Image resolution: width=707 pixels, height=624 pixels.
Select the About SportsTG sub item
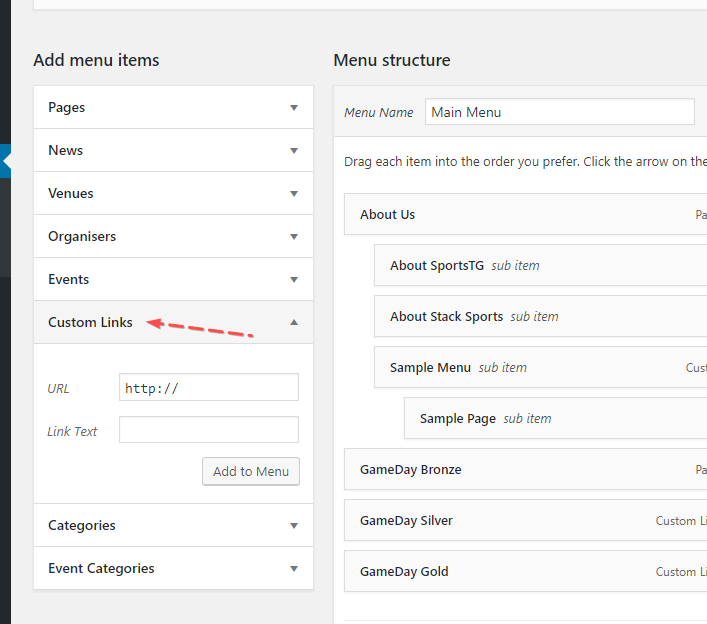[x=437, y=266]
